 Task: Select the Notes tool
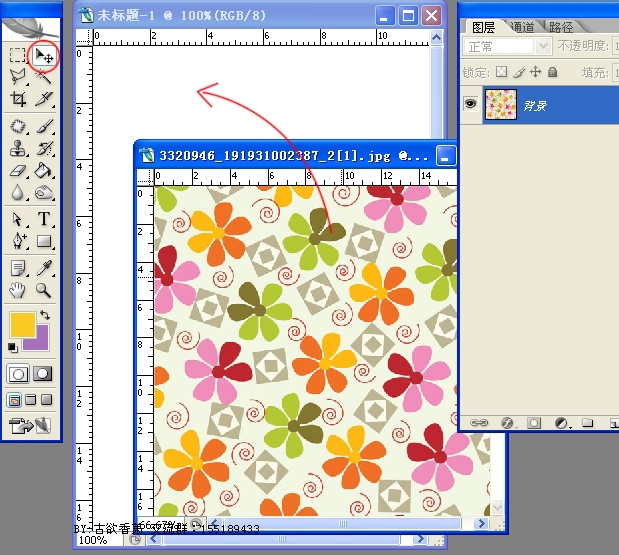tap(18, 268)
